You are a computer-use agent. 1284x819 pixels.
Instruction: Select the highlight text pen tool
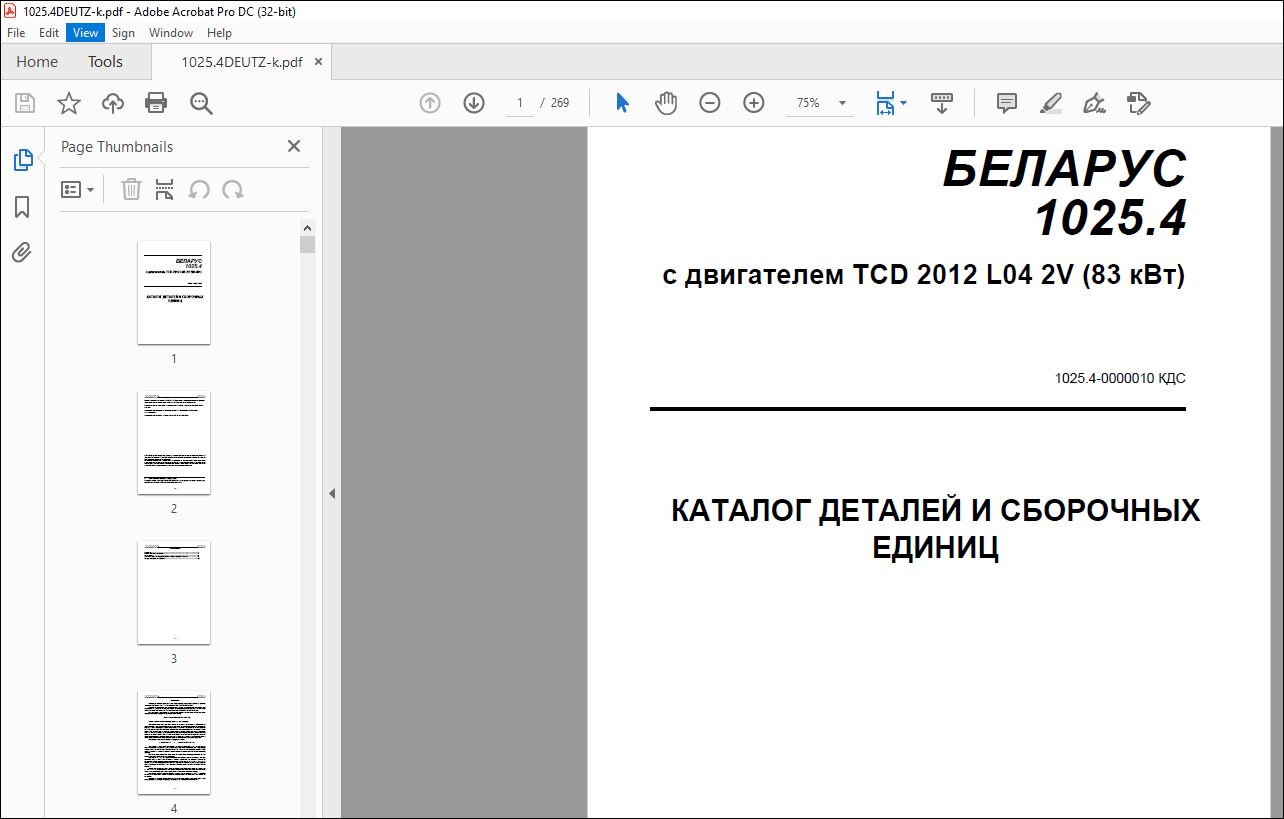[1051, 103]
